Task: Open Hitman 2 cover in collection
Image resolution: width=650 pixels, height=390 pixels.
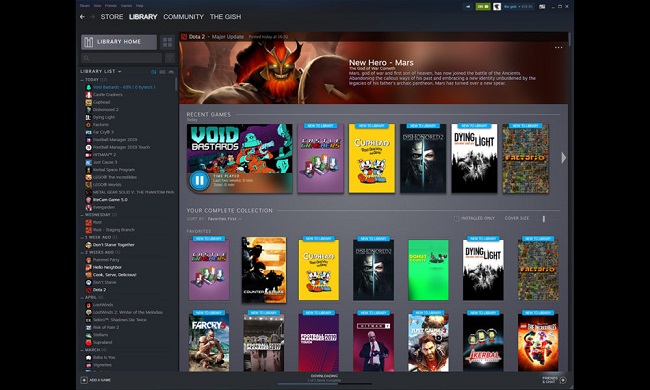Action: click(x=374, y=343)
